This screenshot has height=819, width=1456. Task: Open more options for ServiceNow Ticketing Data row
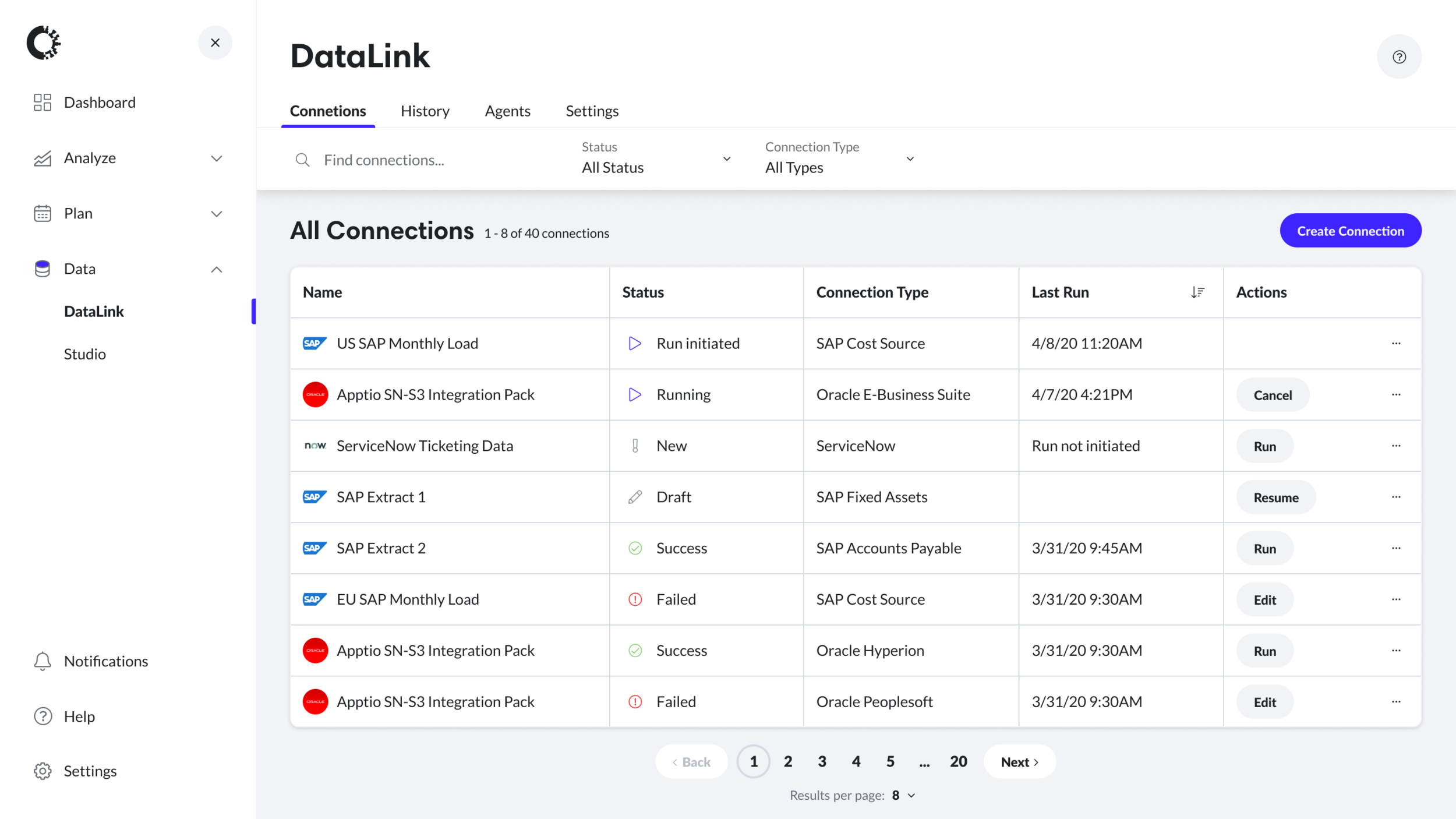(1395, 446)
